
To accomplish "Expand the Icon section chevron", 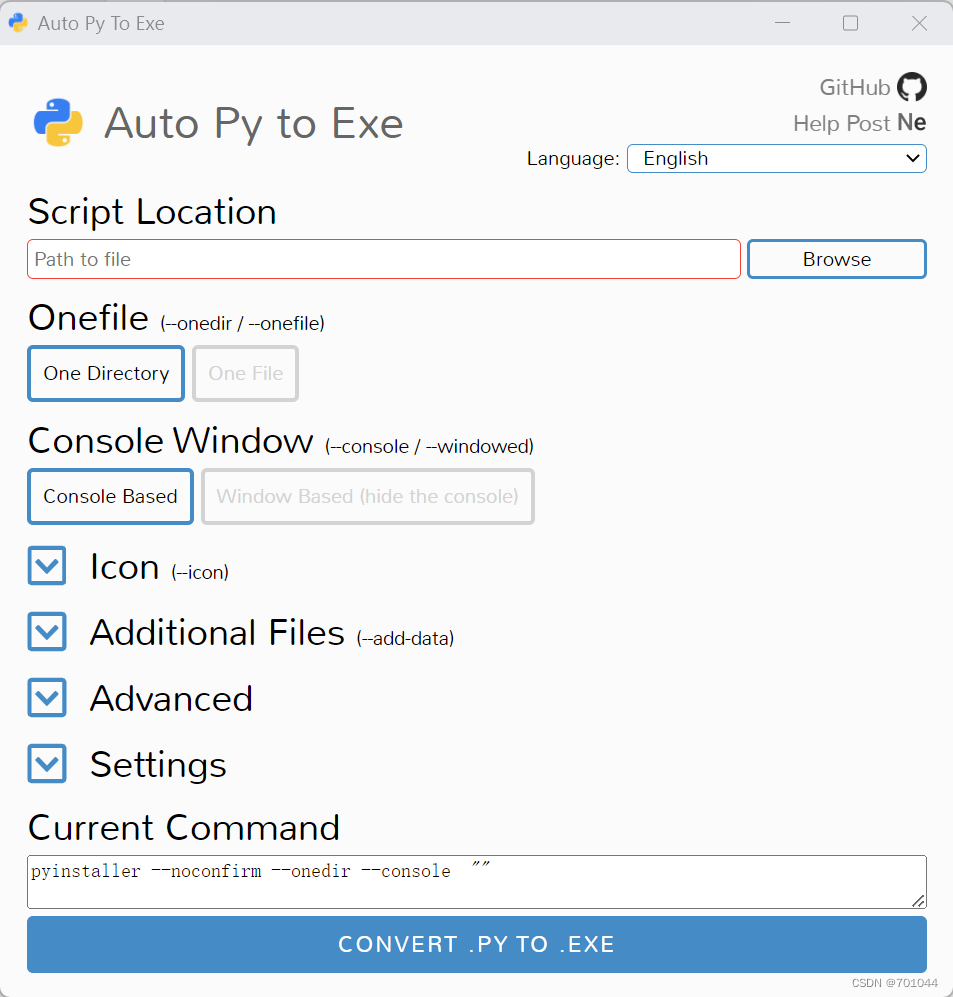I will pos(47,565).
